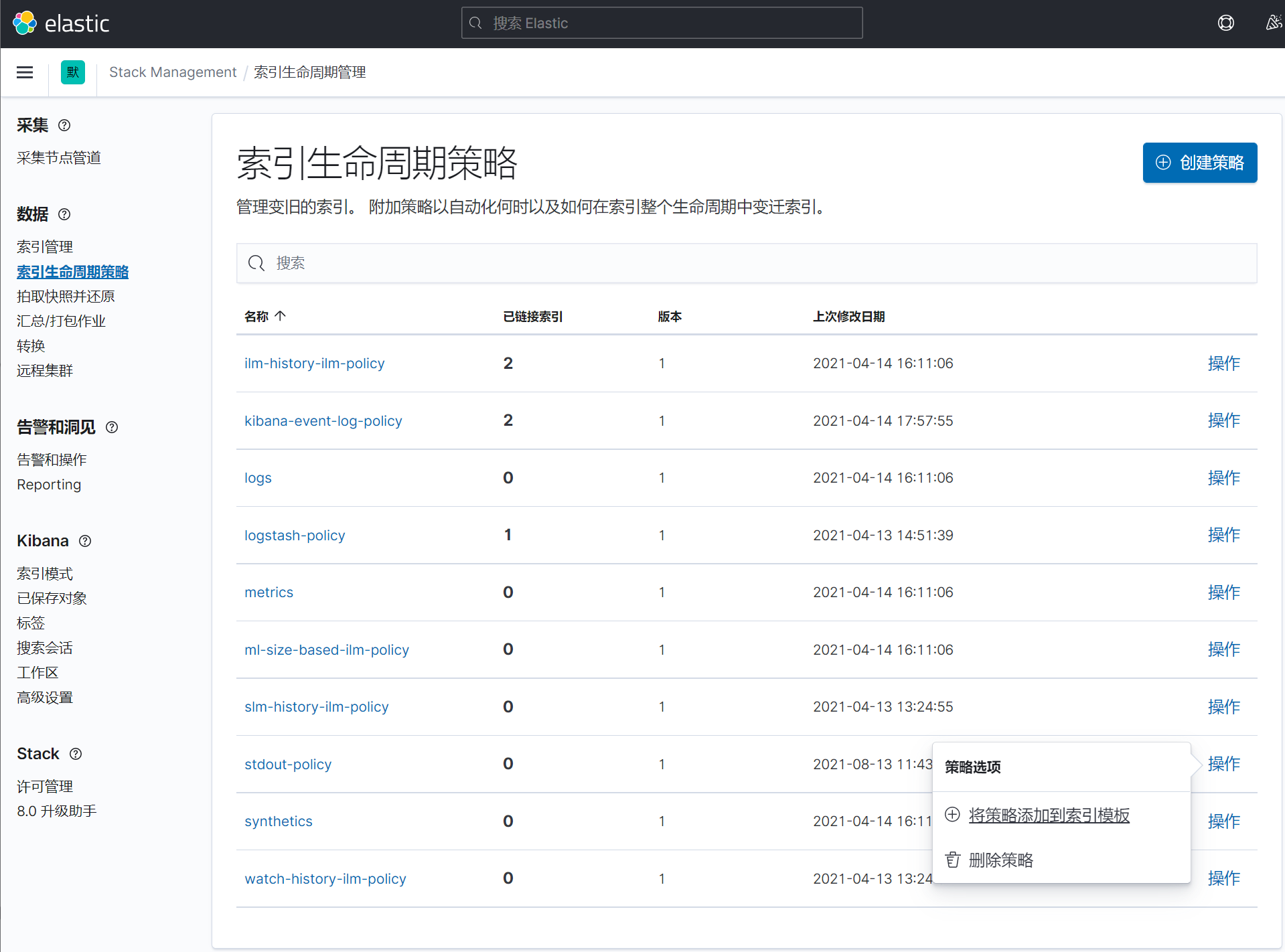Image resolution: width=1285 pixels, height=952 pixels.
Task: Open 操作 menu for logs
Action: [x=1224, y=478]
